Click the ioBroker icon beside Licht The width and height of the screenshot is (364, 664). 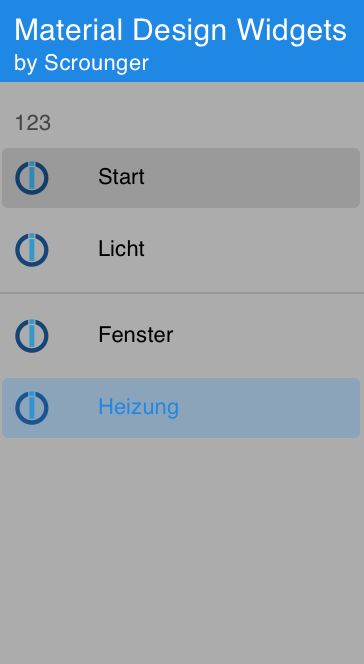click(x=32, y=250)
